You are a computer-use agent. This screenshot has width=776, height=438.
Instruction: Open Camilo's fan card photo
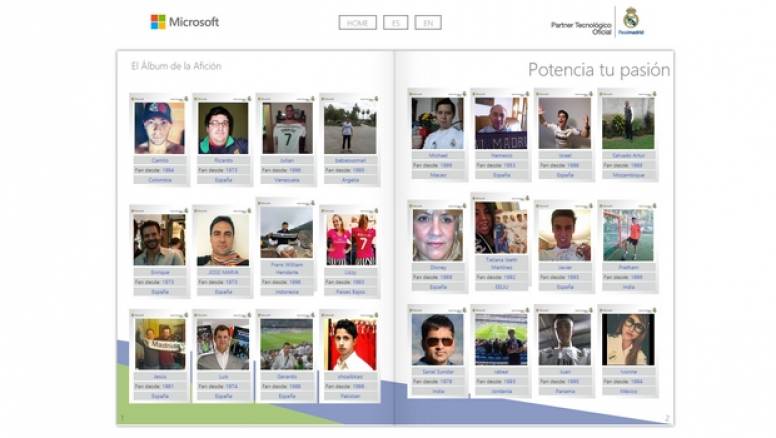coord(159,127)
